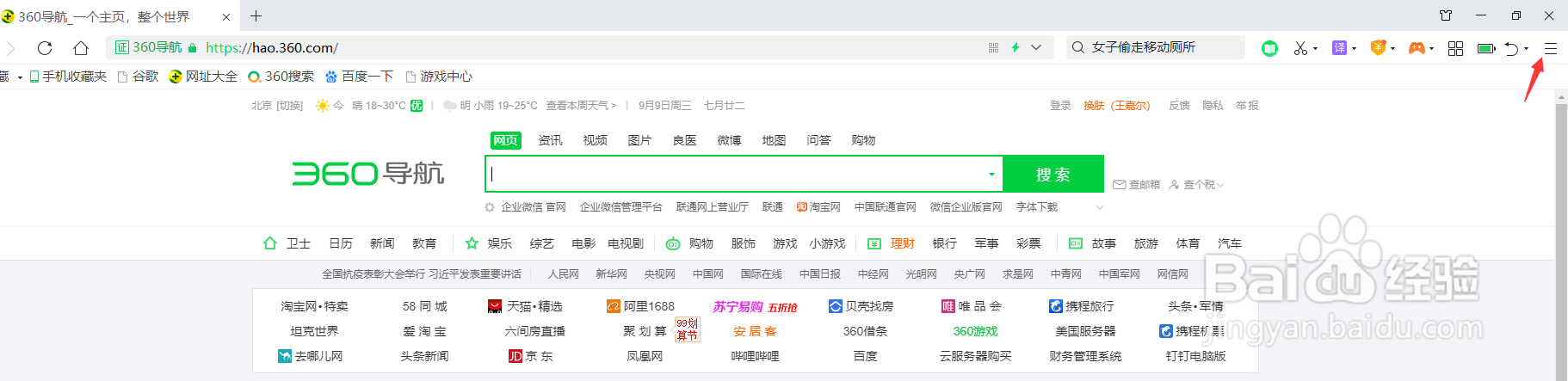Click the green icon beside 理财
This screenshot has height=381, width=1568.
coord(874,243)
